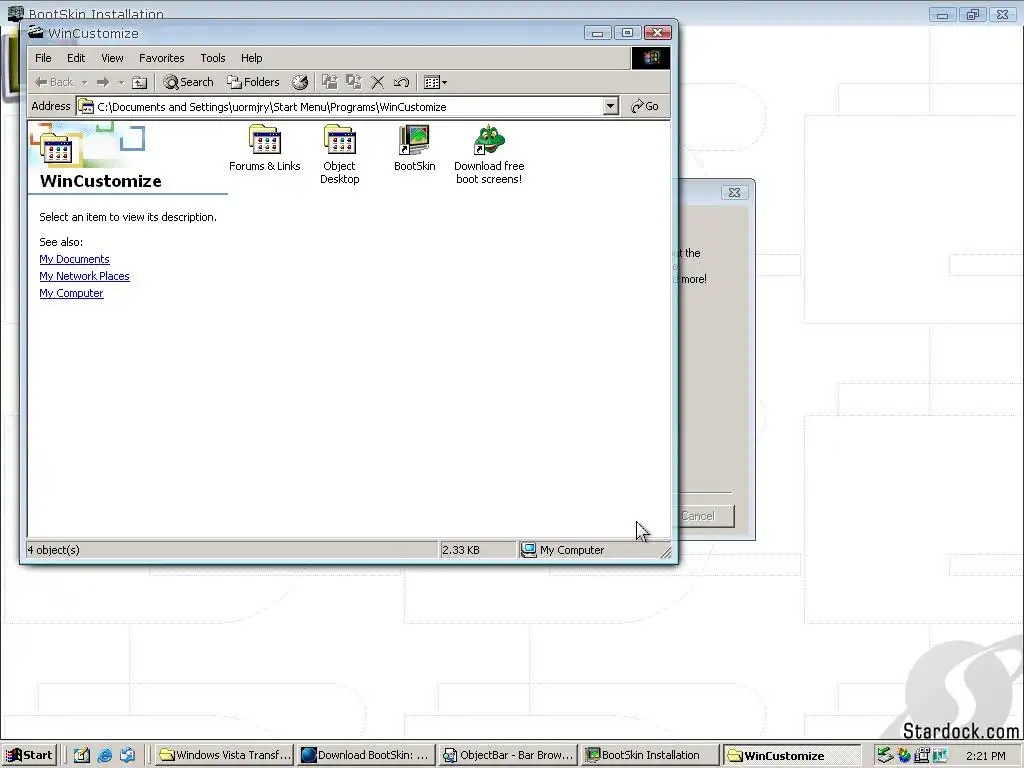
Task: Click the second system tray icon
Action: [904, 756]
